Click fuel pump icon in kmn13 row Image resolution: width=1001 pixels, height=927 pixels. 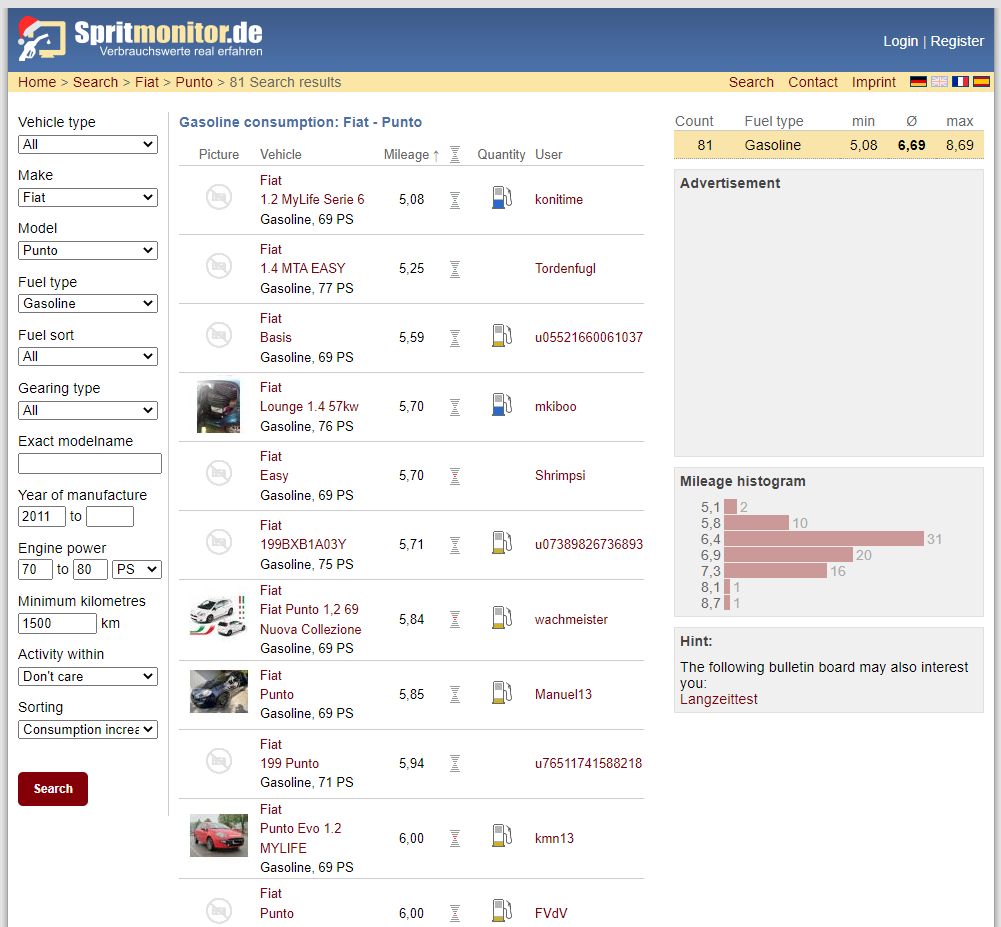[502, 836]
